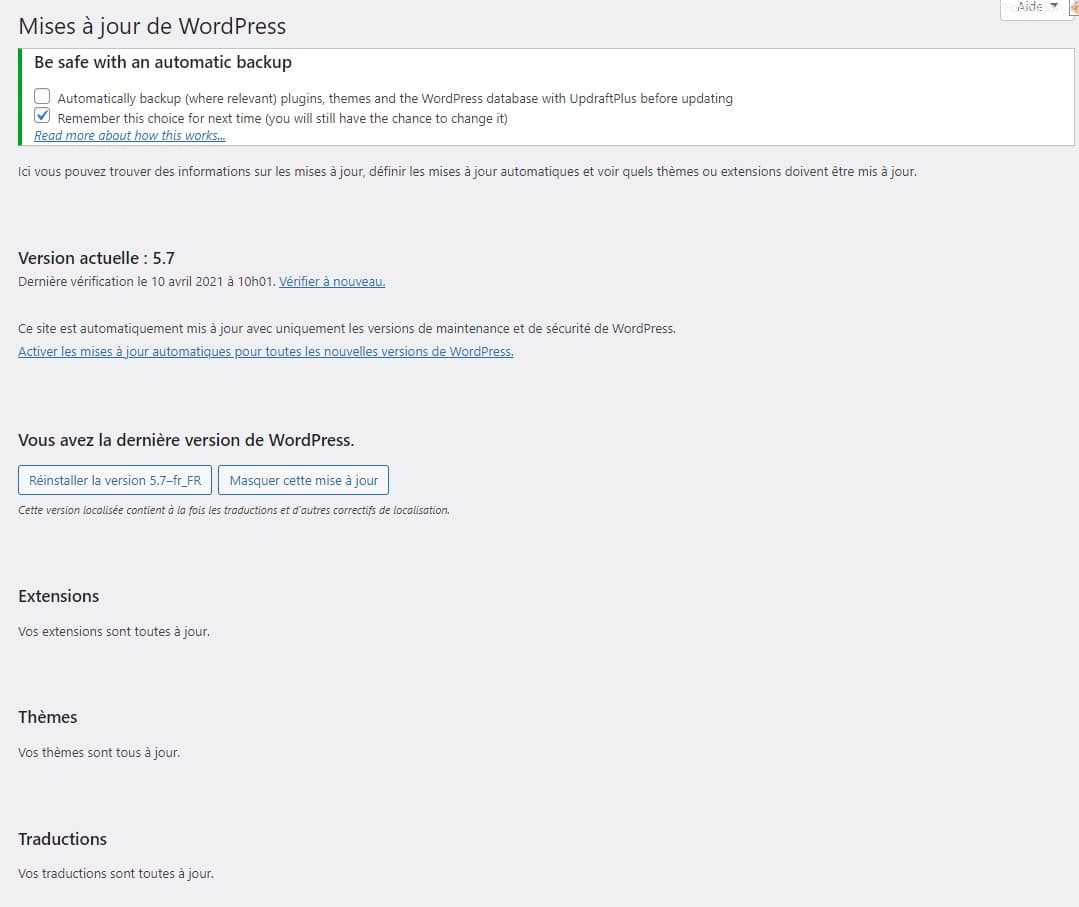
Task: Click the chevron arrow on the Aide tab
Action: [1055, 8]
